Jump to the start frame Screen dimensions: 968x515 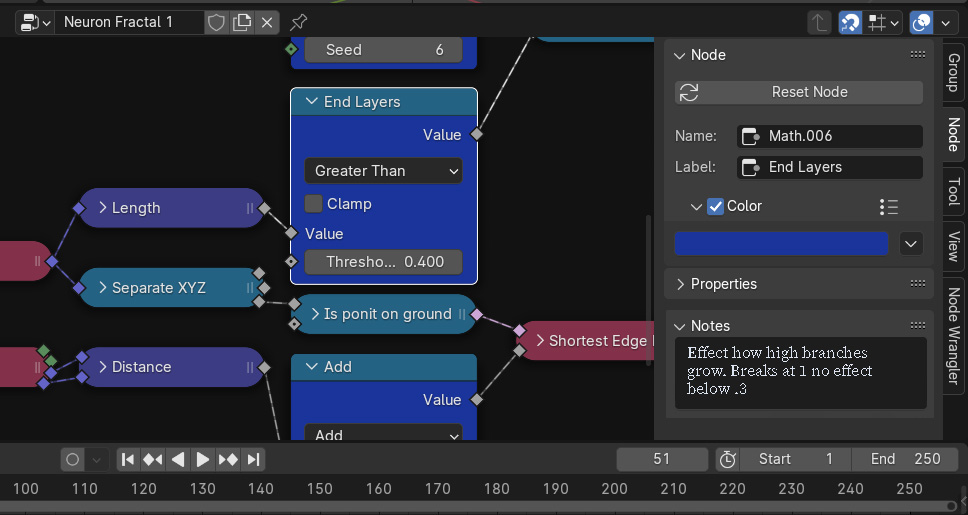(128, 460)
